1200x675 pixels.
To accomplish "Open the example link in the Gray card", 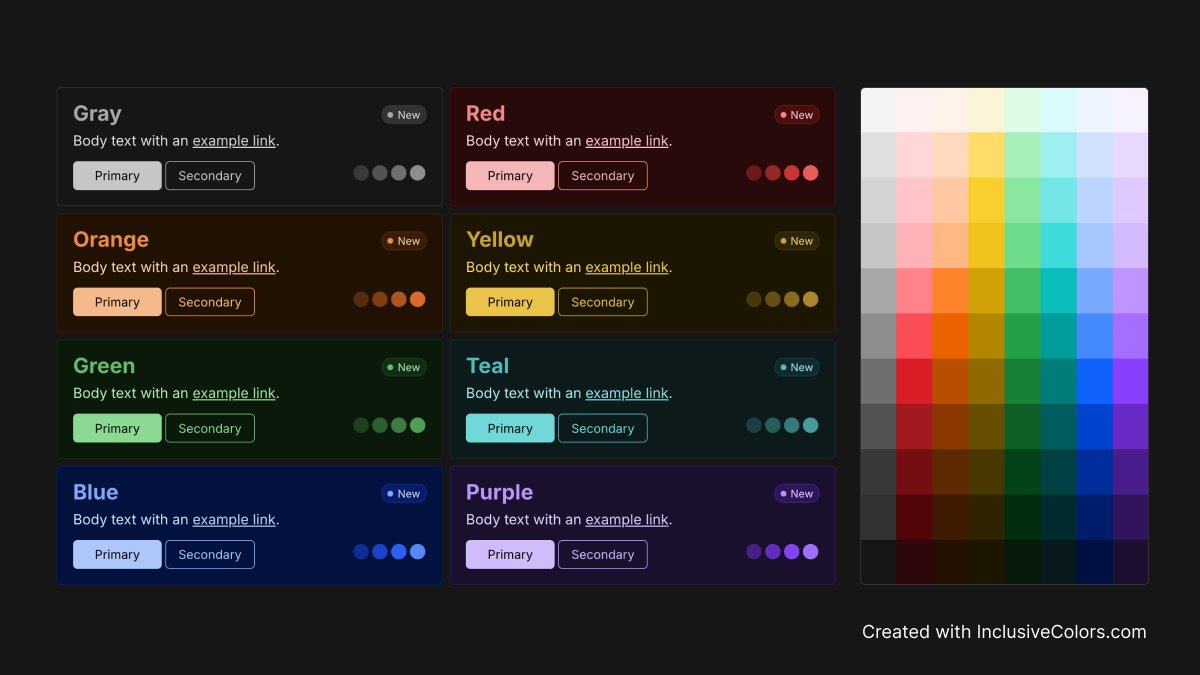I will pos(234,141).
